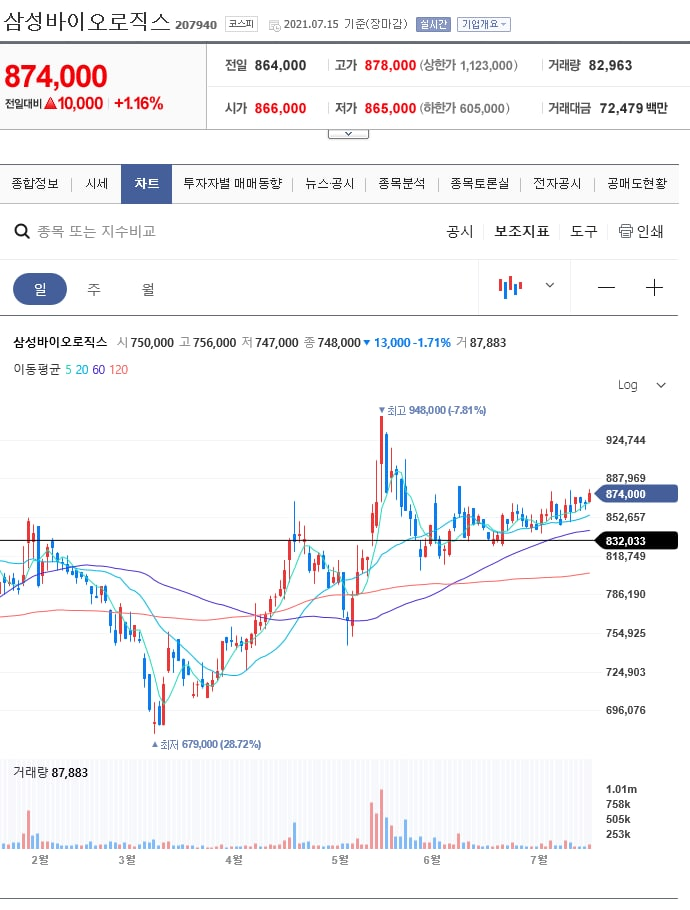Click the 공시 chart option

[460, 232]
